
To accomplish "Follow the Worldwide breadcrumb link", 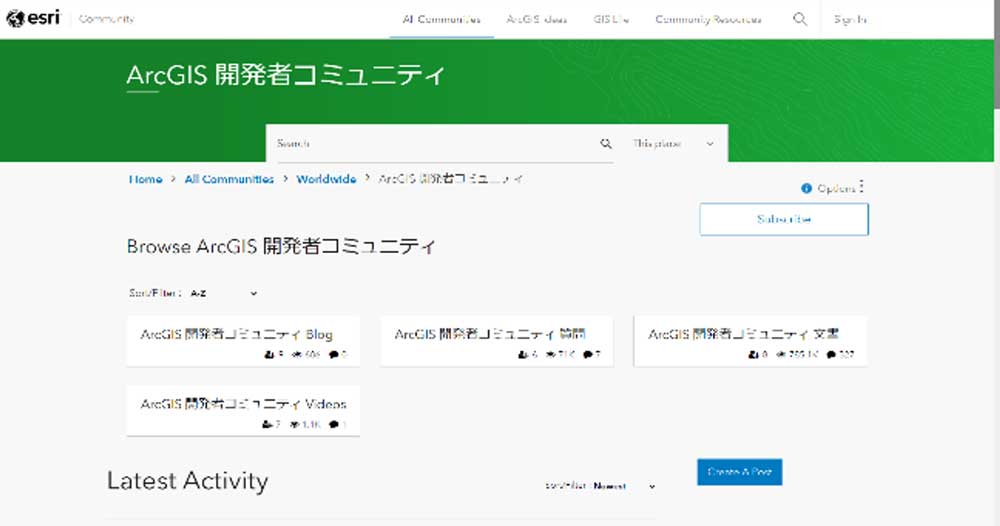I will pos(326,179).
